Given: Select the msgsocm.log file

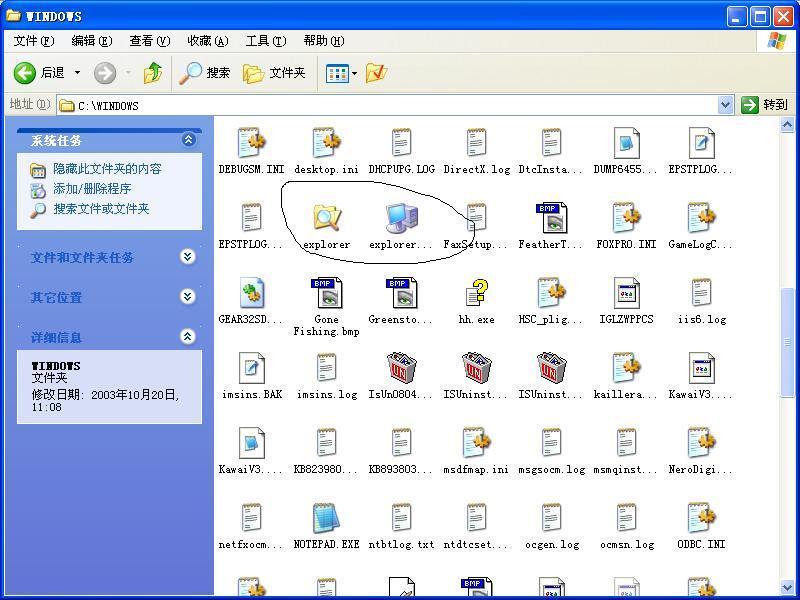Looking at the screenshot, I should point(552,451).
